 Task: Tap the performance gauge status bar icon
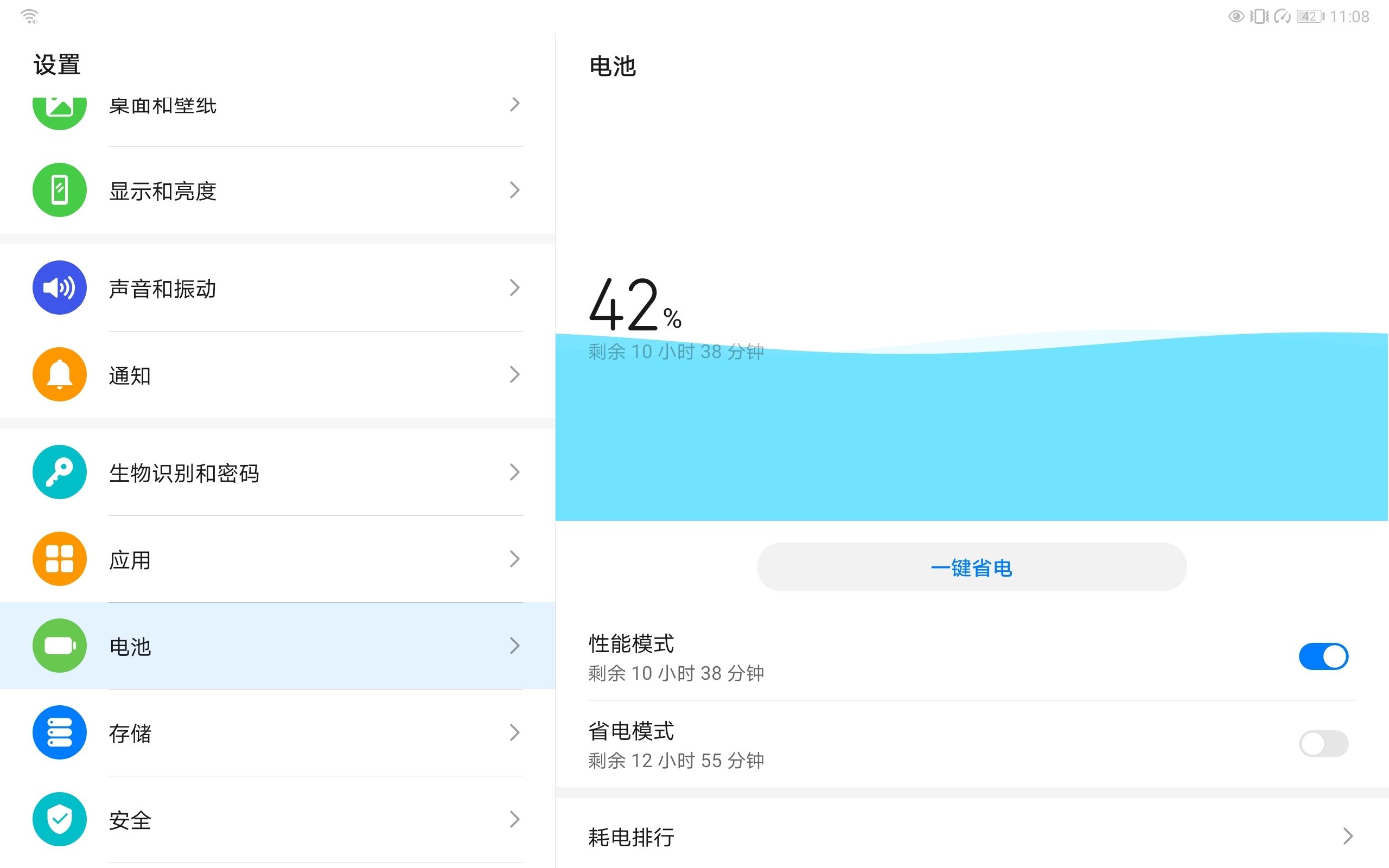1282,17
